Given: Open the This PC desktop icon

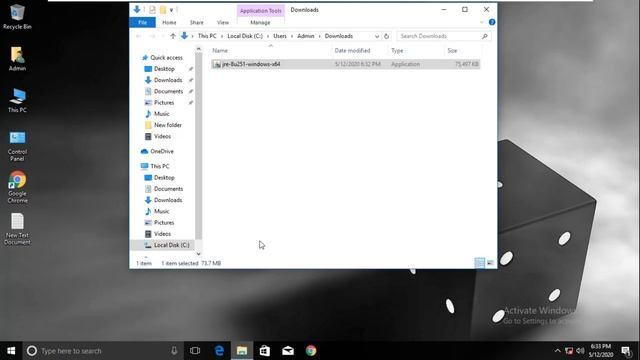Looking at the screenshot, I should 17,100.
